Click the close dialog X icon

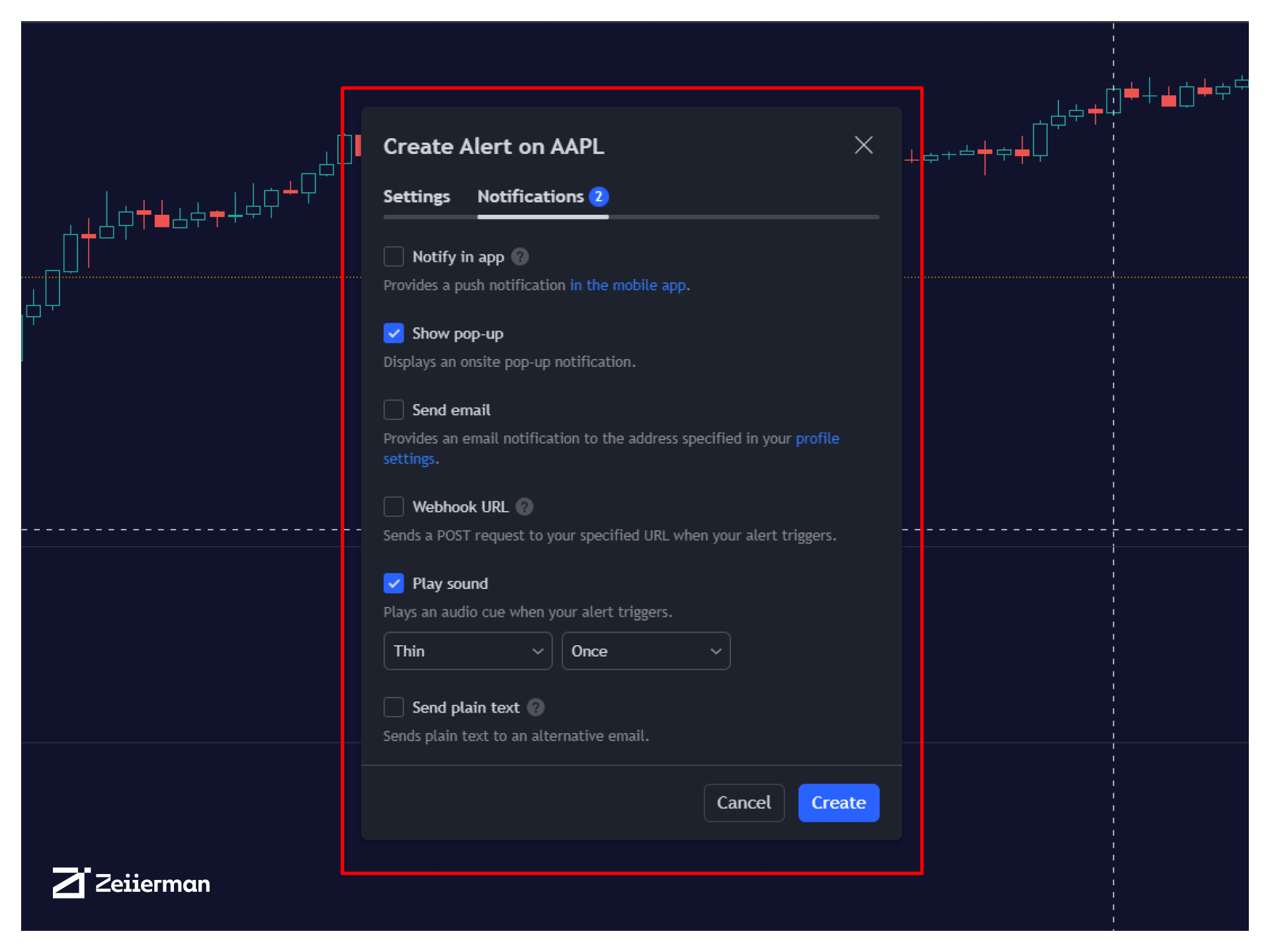tap(863, 145)
